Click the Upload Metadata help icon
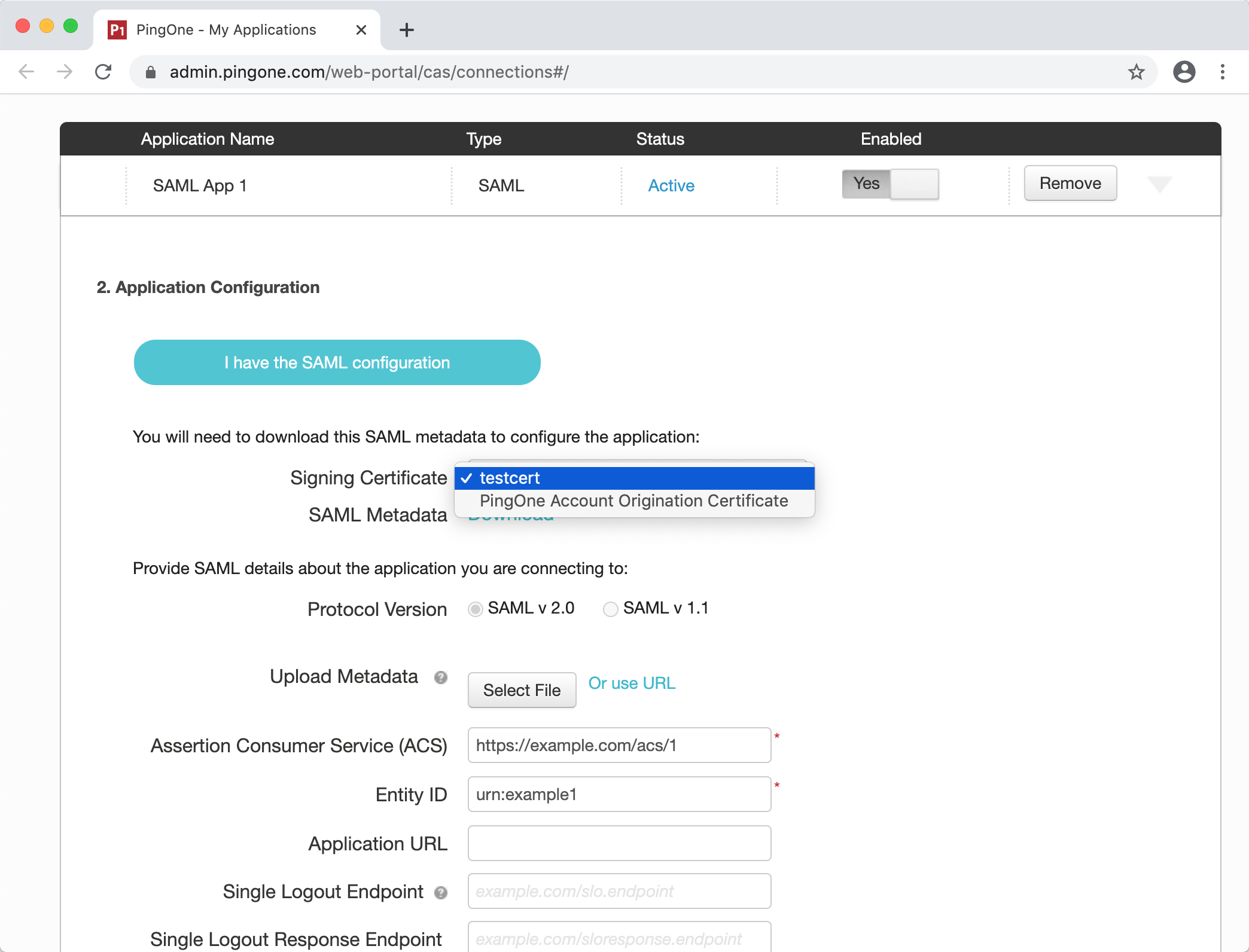This screenshot has width=1249, height=952. pyautogui.click(x=441, y=678)
